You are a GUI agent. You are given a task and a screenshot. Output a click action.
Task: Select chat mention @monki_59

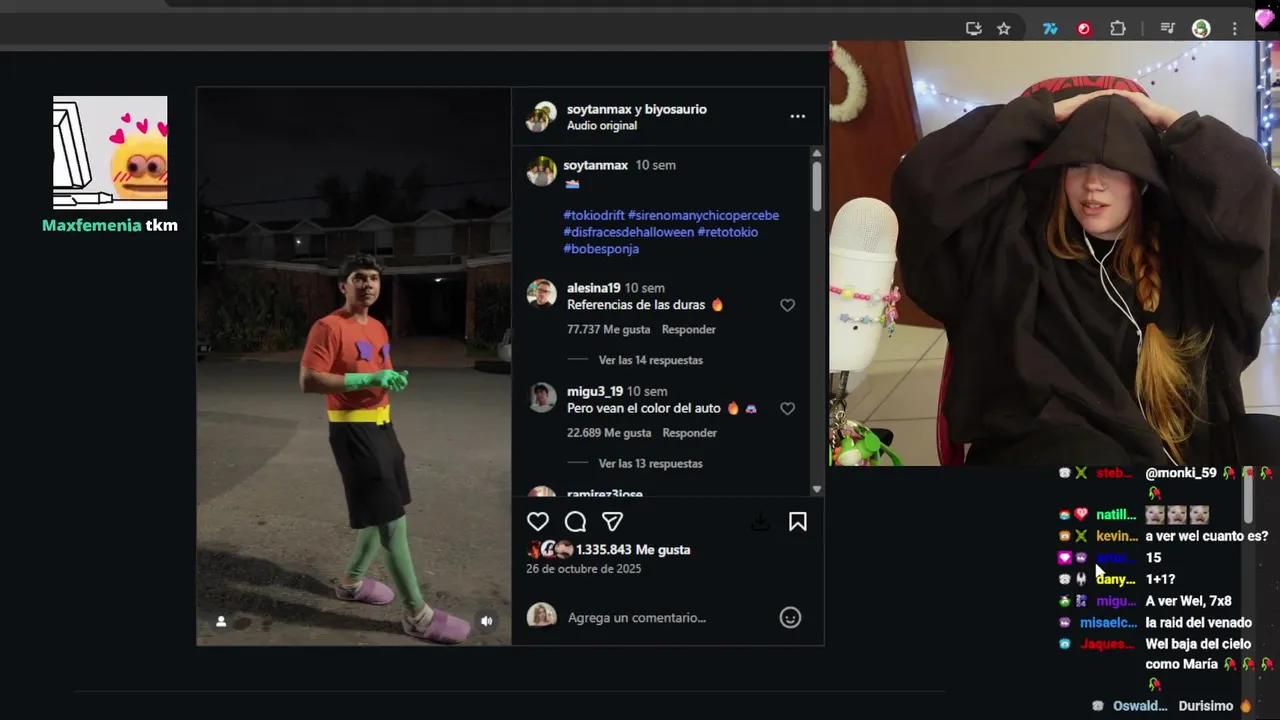click(1181, 473)
